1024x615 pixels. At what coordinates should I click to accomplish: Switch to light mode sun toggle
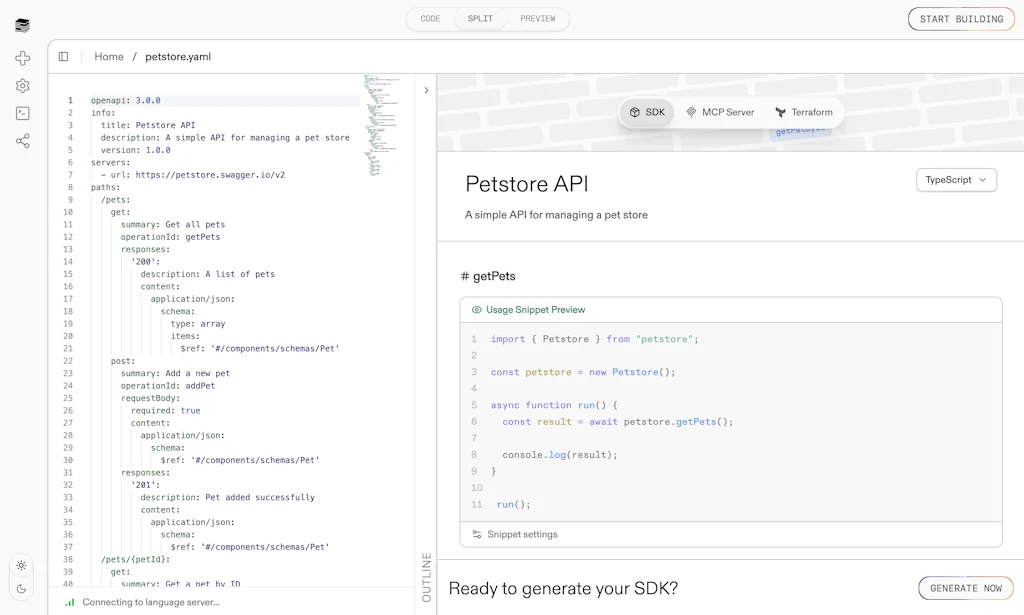point(22,565)
